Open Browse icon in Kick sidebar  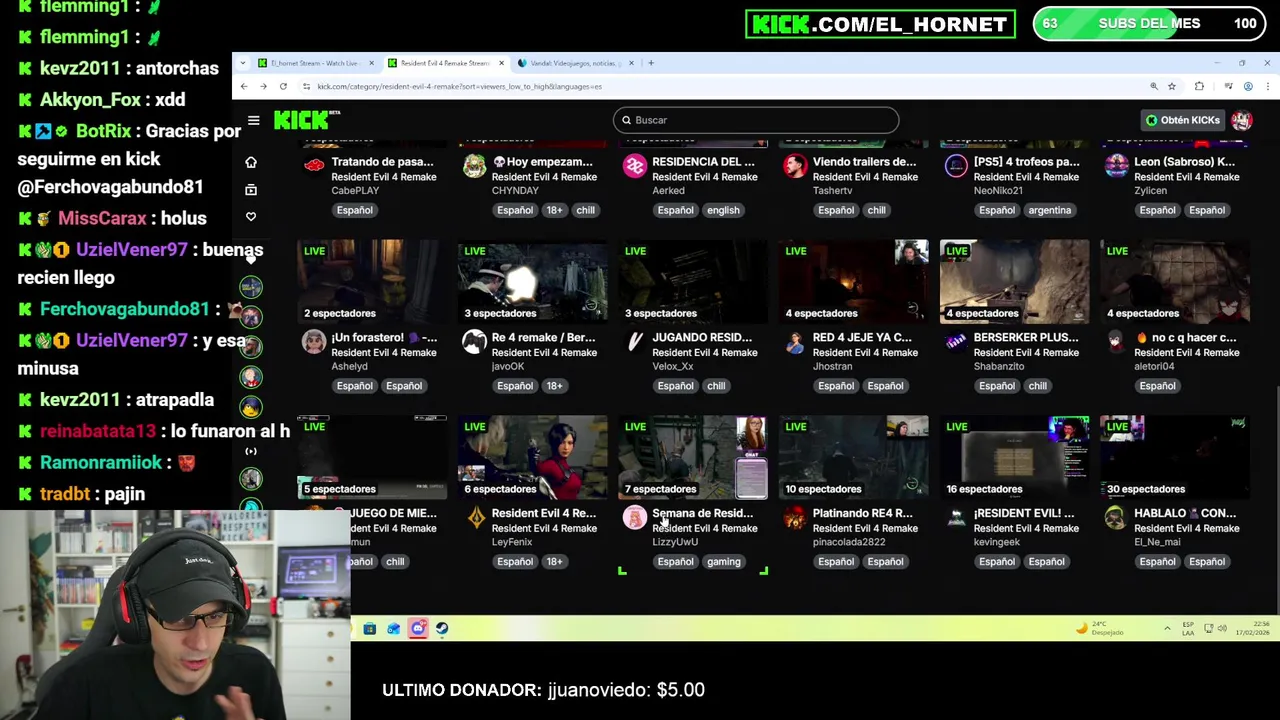coord(251,189)
